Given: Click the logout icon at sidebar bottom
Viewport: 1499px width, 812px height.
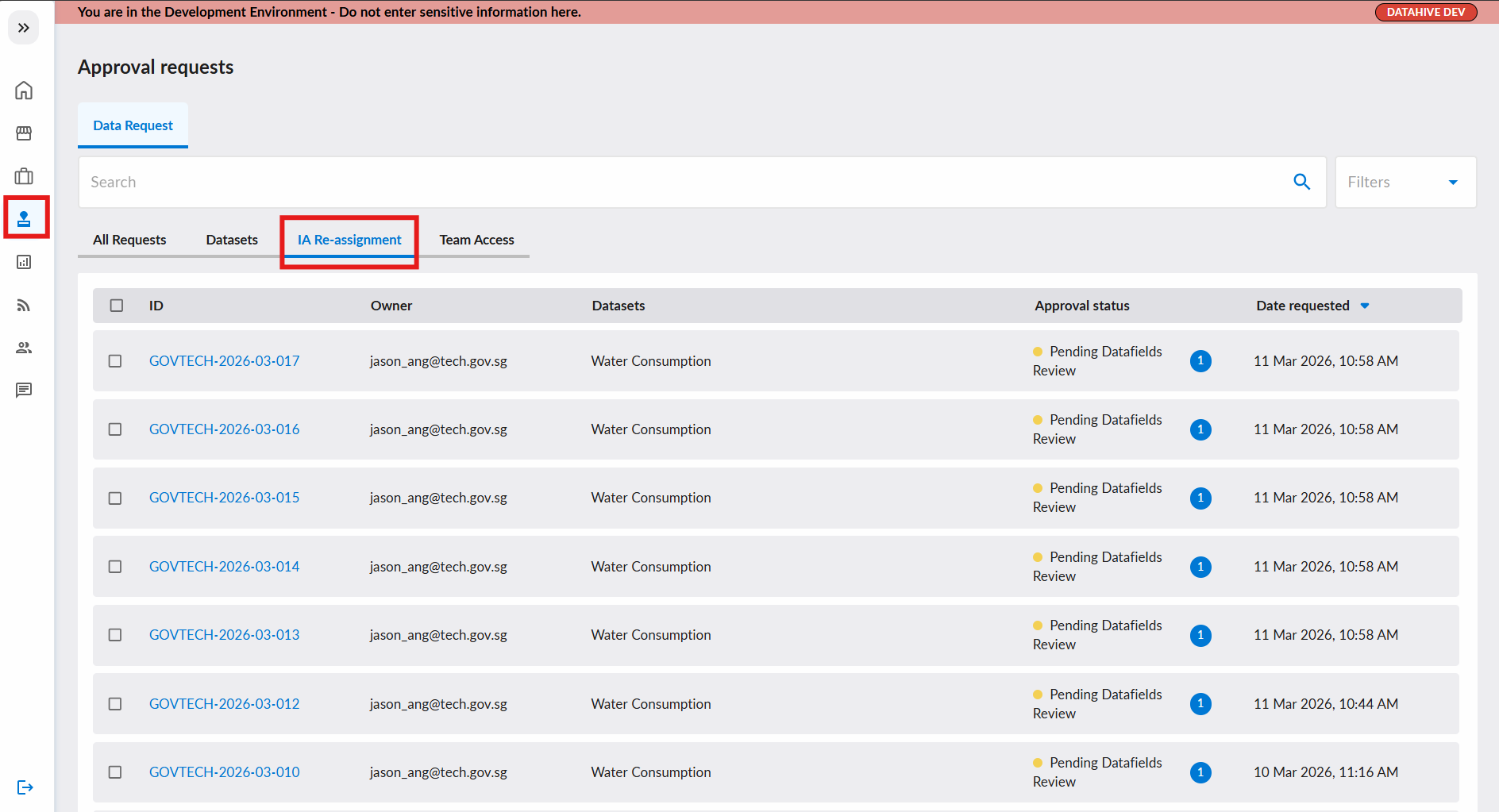Looking at the screenshot, I should coord(25,787).
